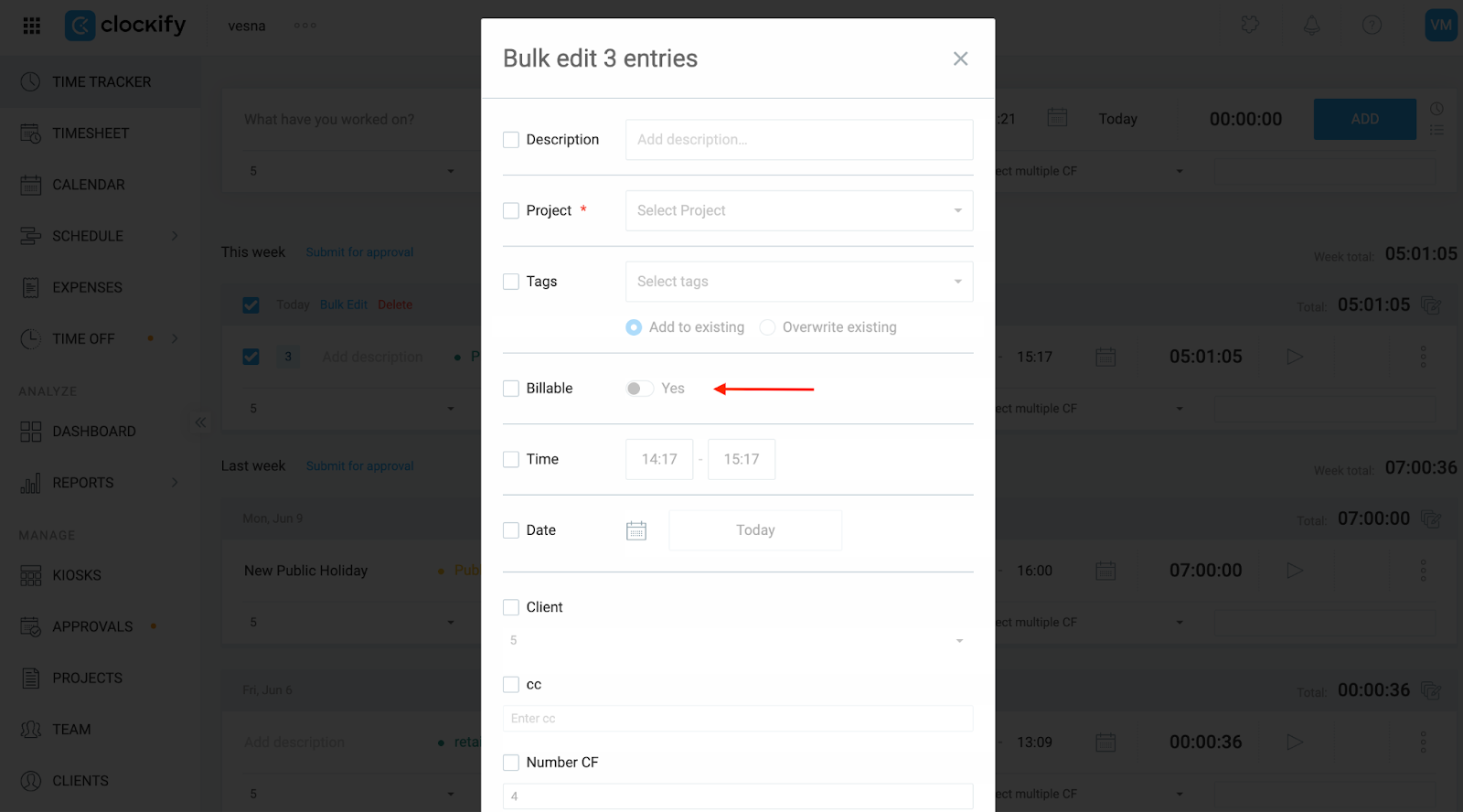Collapse the sidebar with double chevron
Viewport: 1463px width, 812px height.
coord(200,422)
